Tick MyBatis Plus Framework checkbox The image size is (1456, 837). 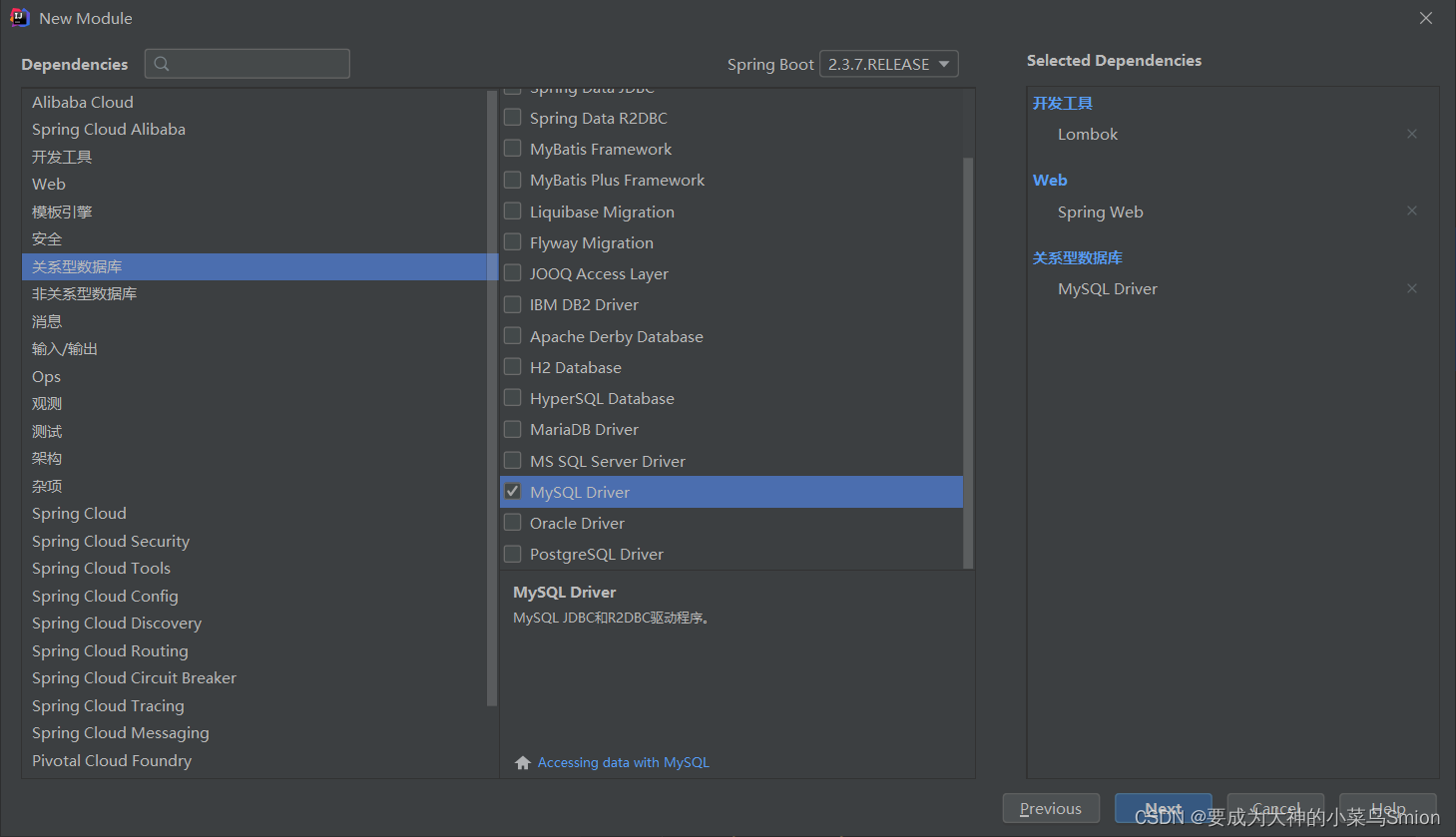[x=513, y=180]
